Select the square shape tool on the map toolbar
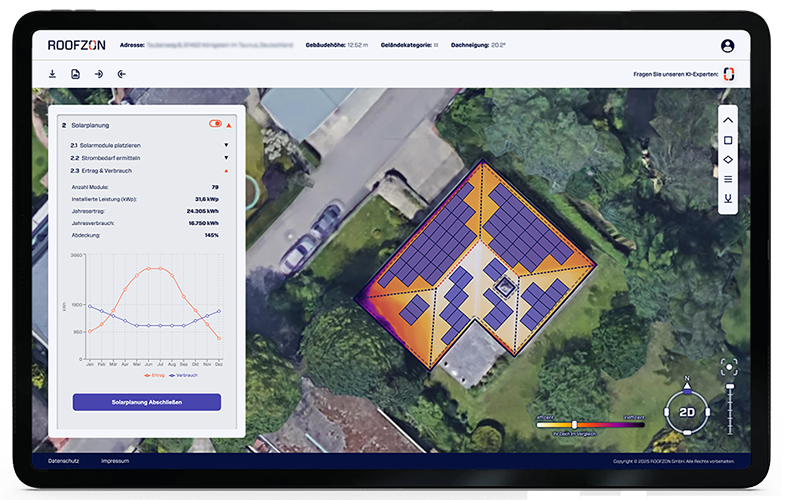The image size is (786, 500). (x=728, y=140)
